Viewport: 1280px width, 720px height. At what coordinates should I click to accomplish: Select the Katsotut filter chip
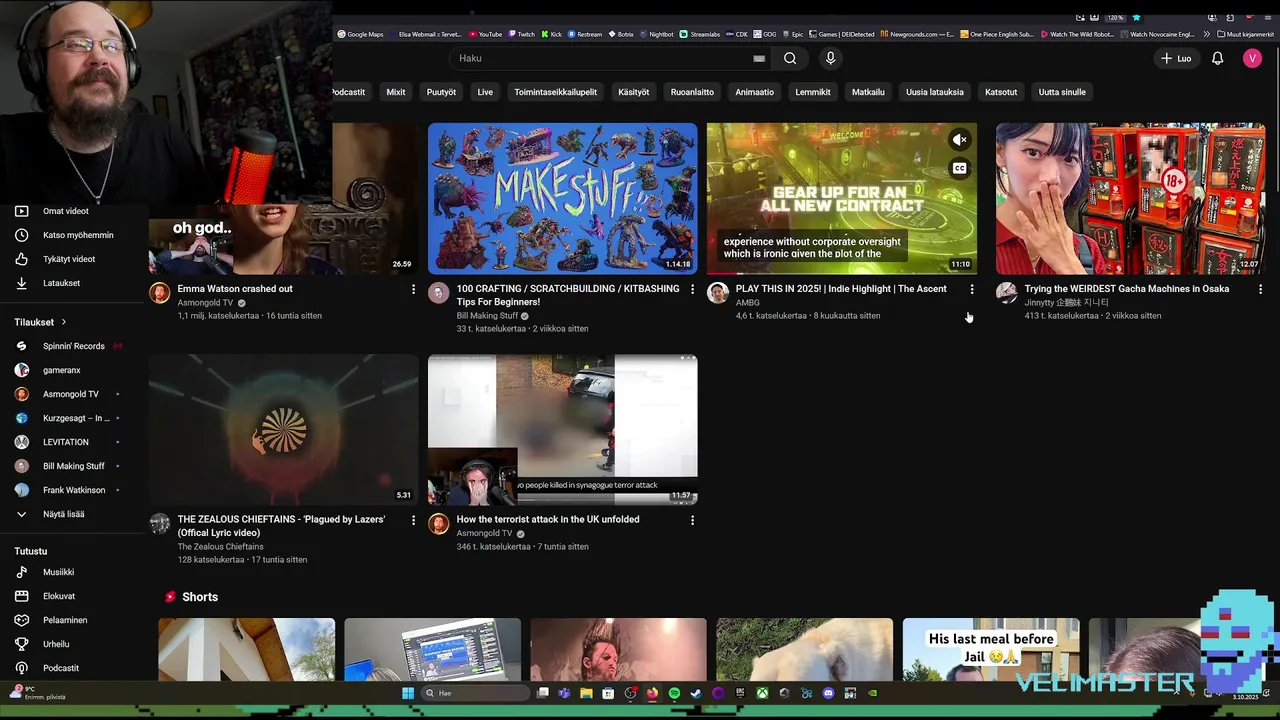(1001, 92)
